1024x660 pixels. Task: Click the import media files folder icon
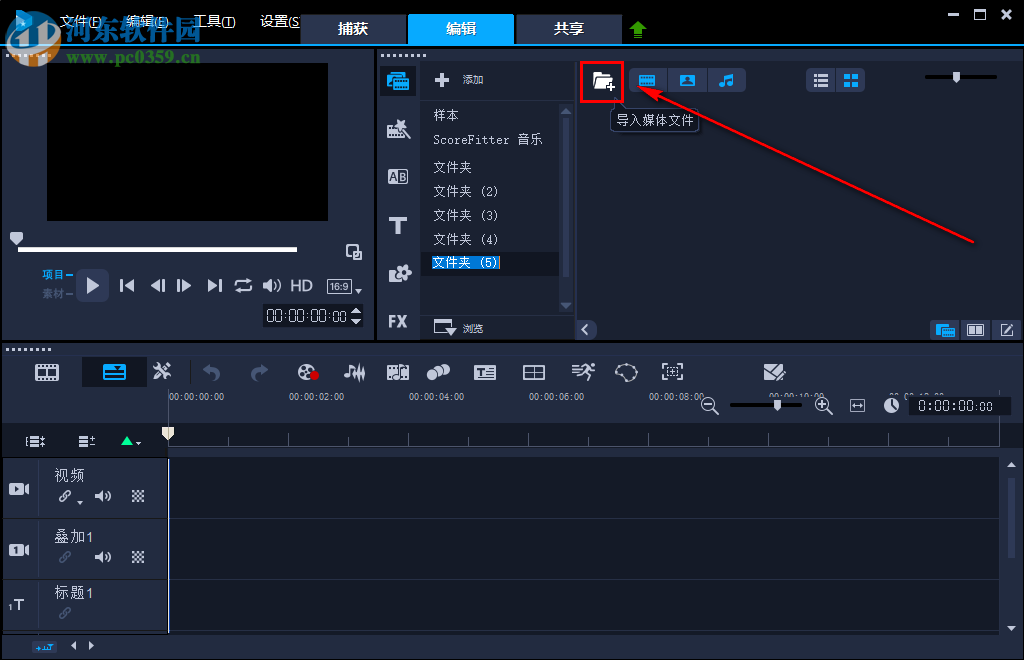[602, 81]
